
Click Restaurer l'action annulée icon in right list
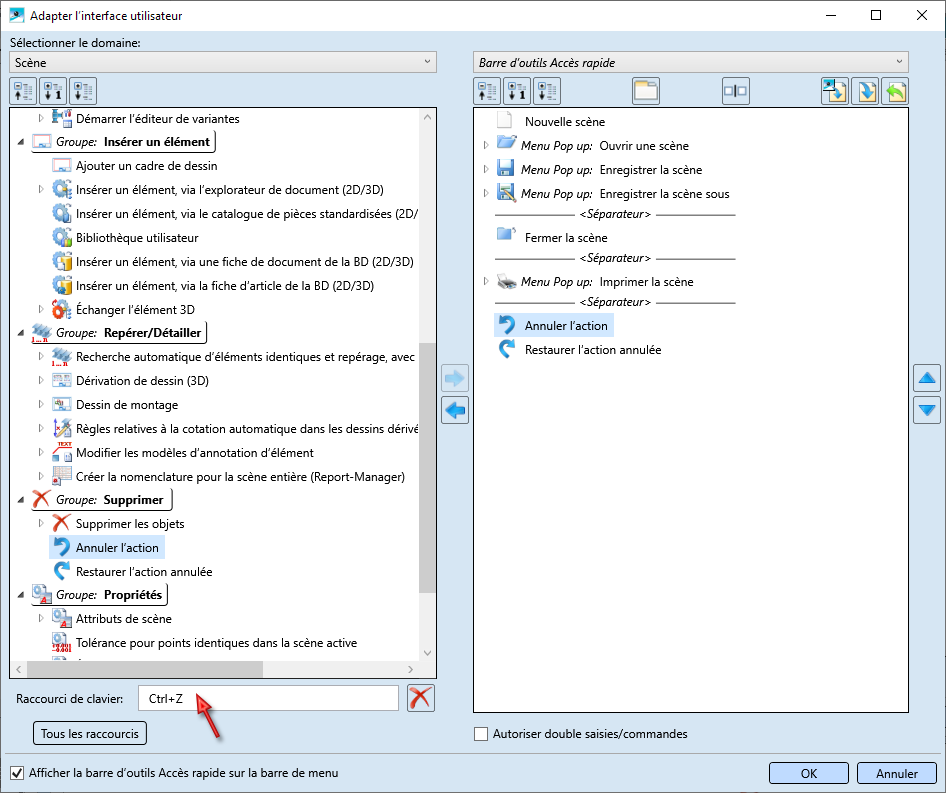click(506, 349)
